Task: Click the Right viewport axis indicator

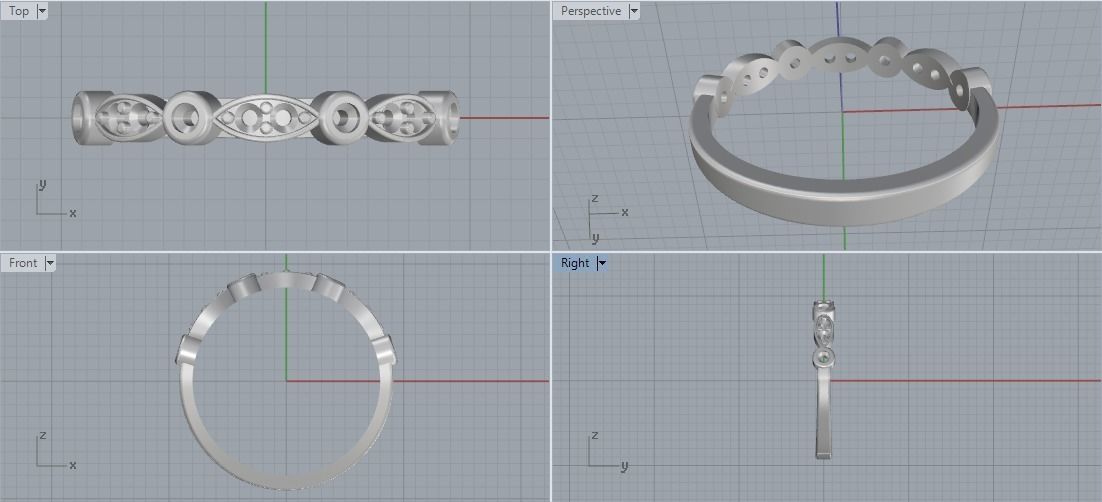Action: coord(607,451)
